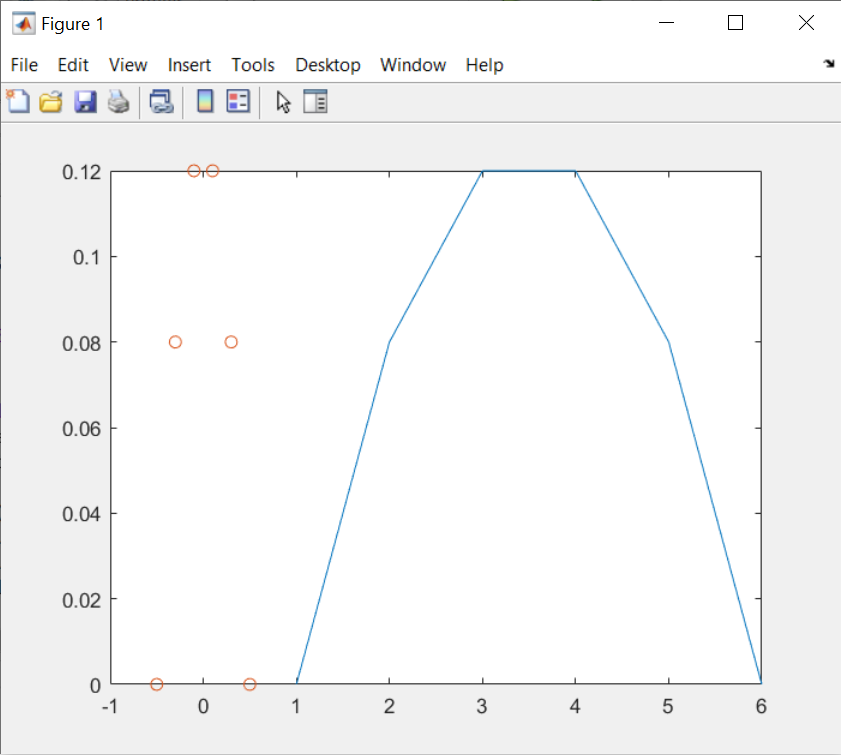Image resolution: width=841 pixels, height=755 pixels.
Task: Open the Tools menu
Action: pyautogui.click(x=252, y=65)
